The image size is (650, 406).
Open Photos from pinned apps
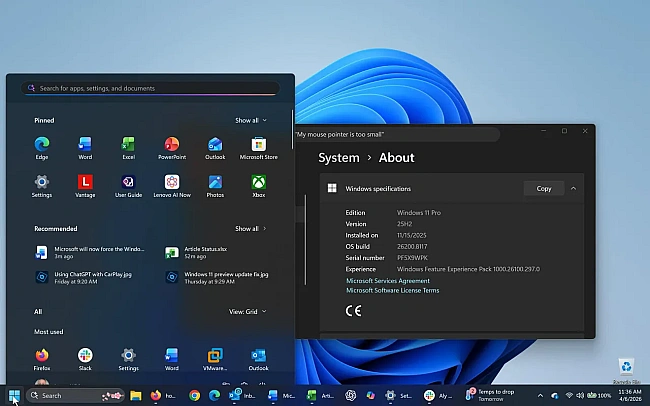coord(215,184)
